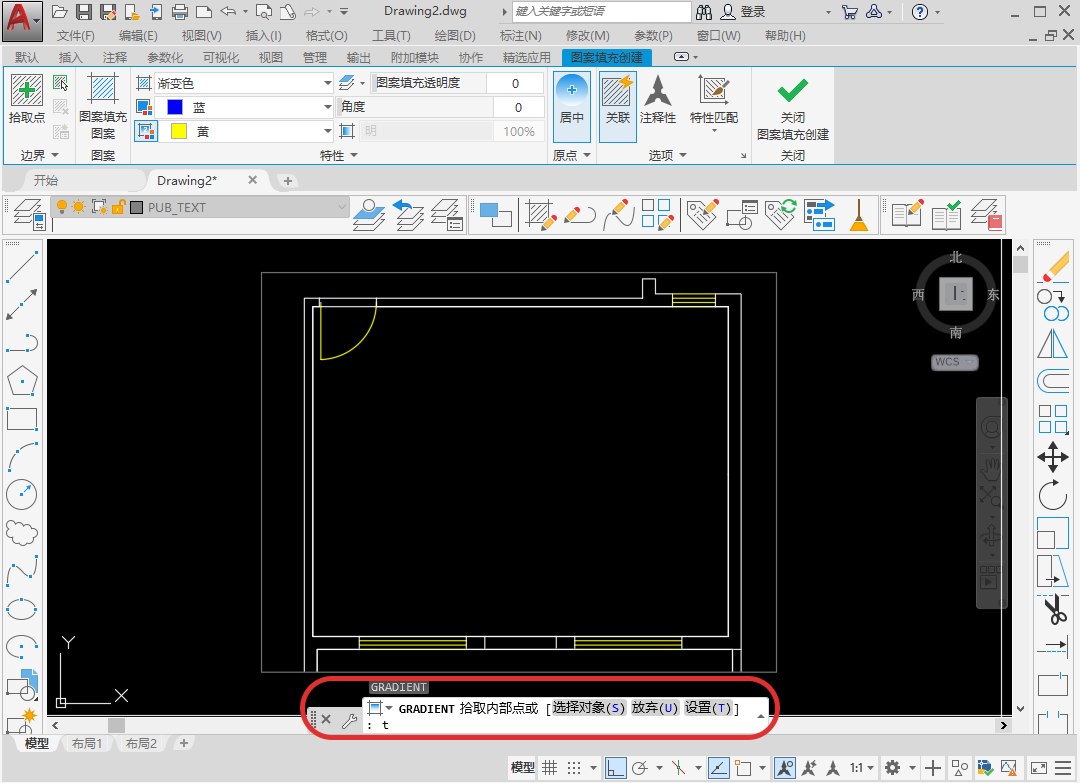Toggle snap mode dots in status bar
Screen dimensions: 1080x783
click(574, 767)
